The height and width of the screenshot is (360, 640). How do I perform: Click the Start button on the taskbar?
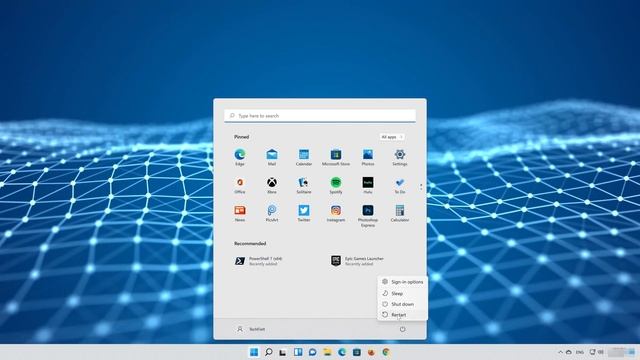click(x=254, y=352)
